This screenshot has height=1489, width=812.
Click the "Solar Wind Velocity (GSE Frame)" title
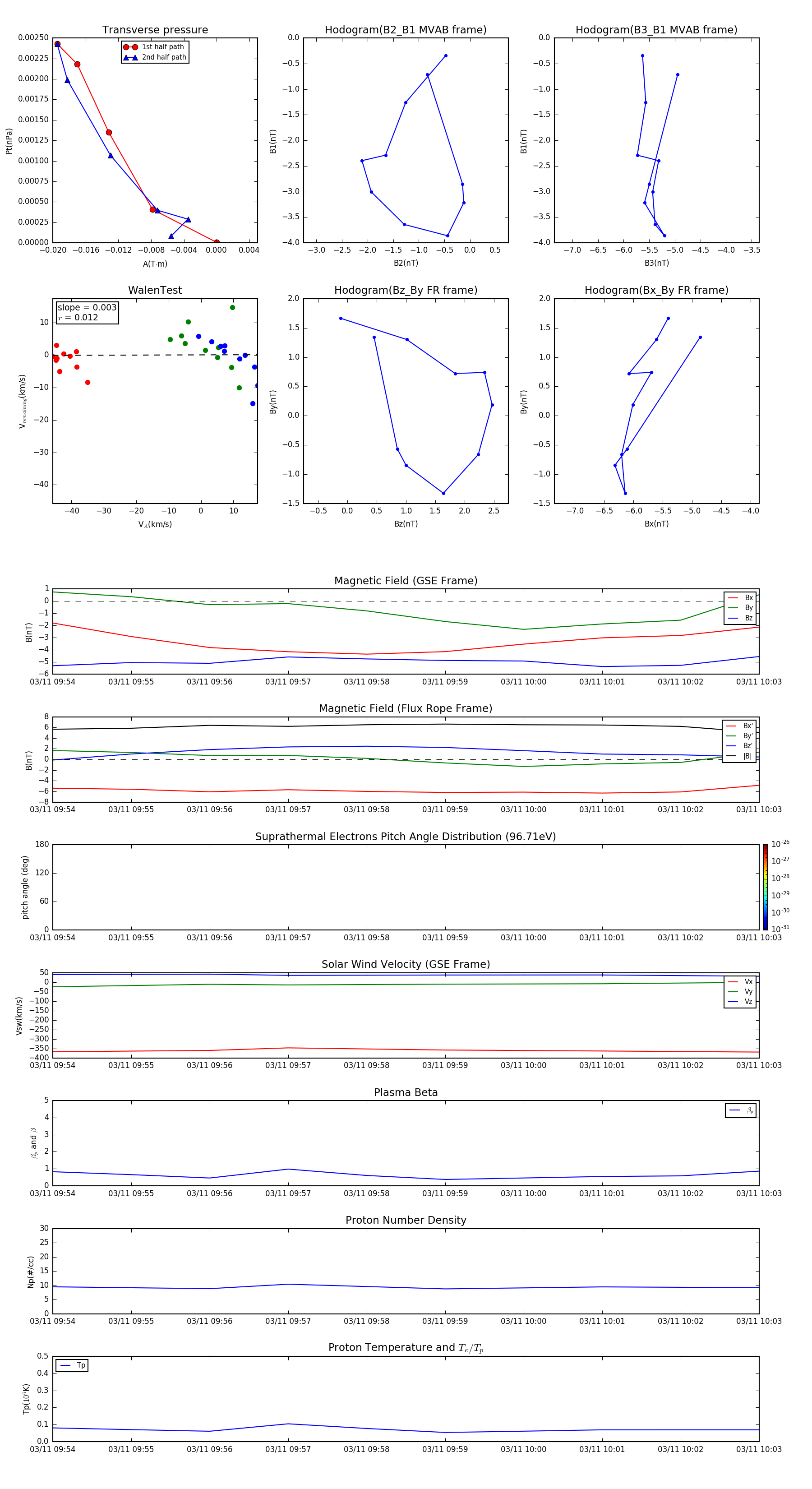406,965
